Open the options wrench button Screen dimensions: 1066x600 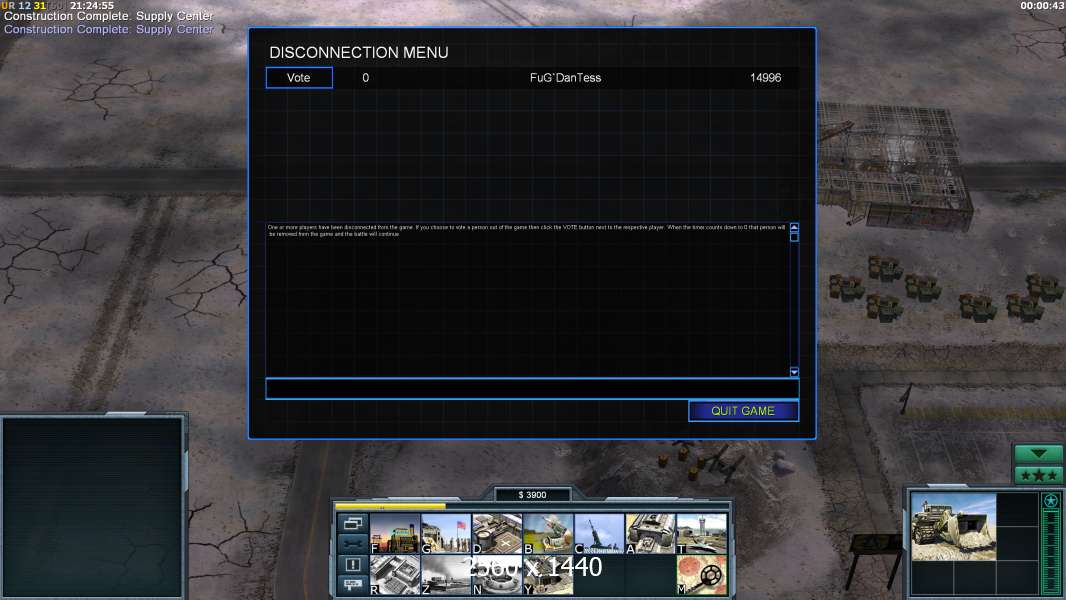tap(353, 544)
